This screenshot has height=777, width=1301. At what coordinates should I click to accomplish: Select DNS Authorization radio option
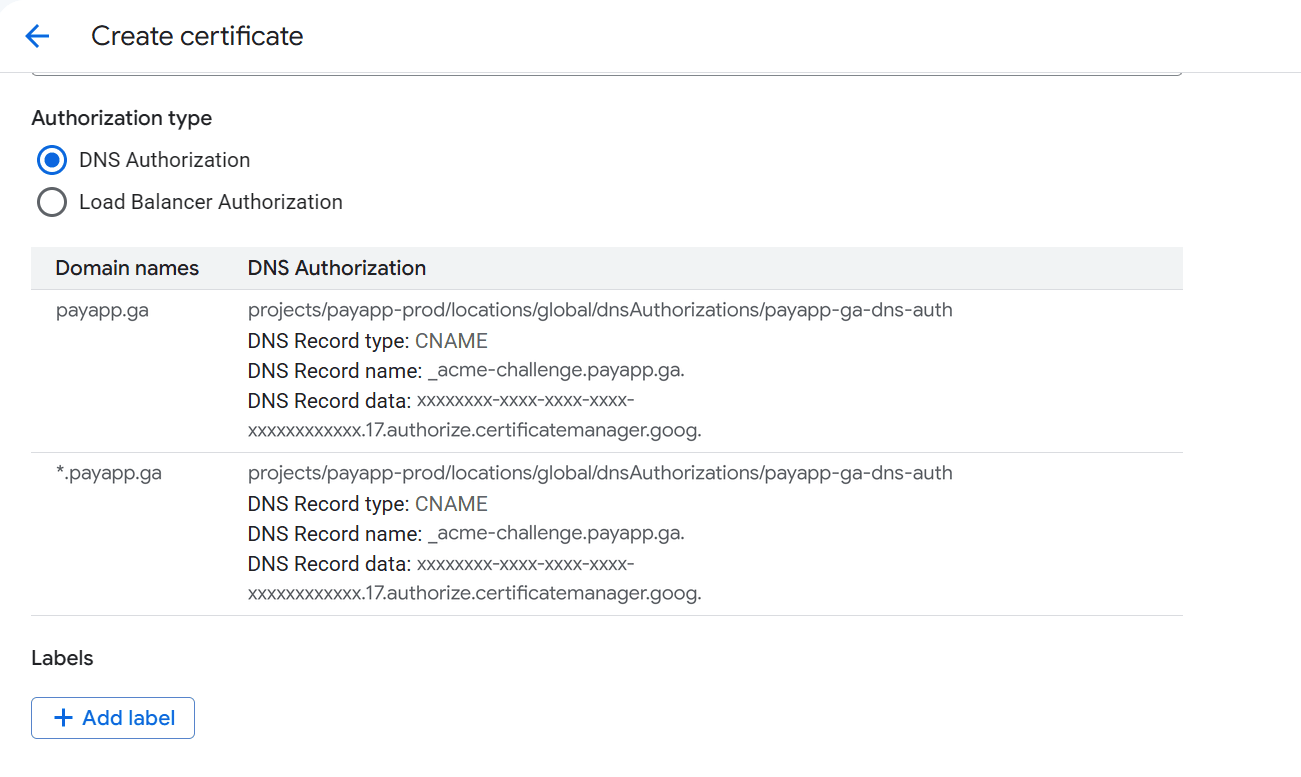pos(52,160)
